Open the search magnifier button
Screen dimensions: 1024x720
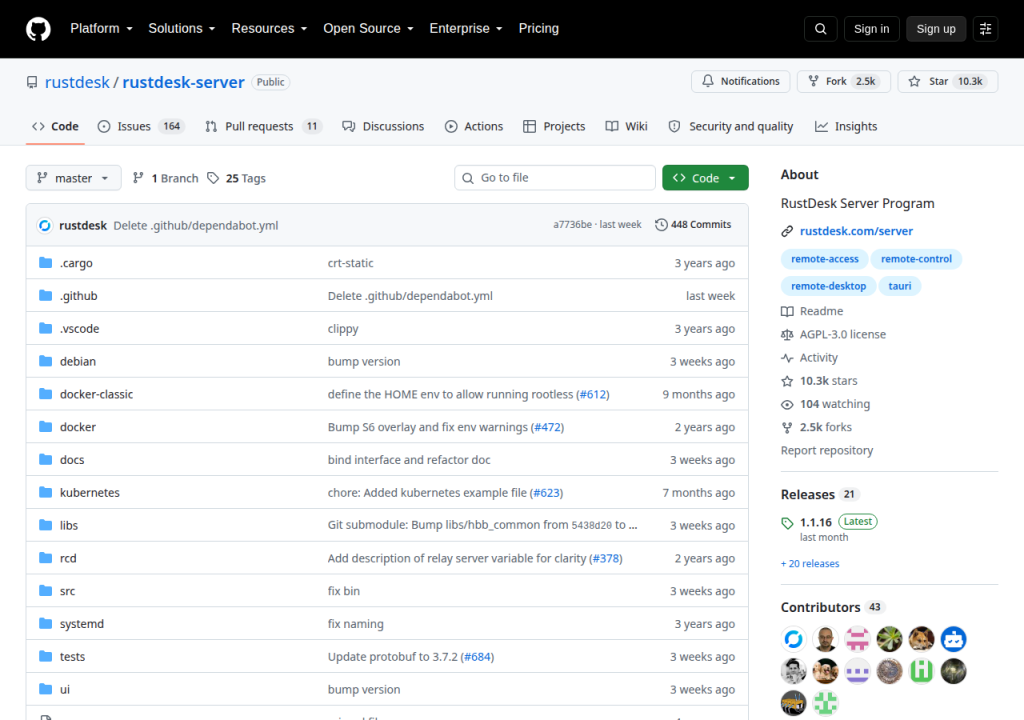tap(821, 29)
